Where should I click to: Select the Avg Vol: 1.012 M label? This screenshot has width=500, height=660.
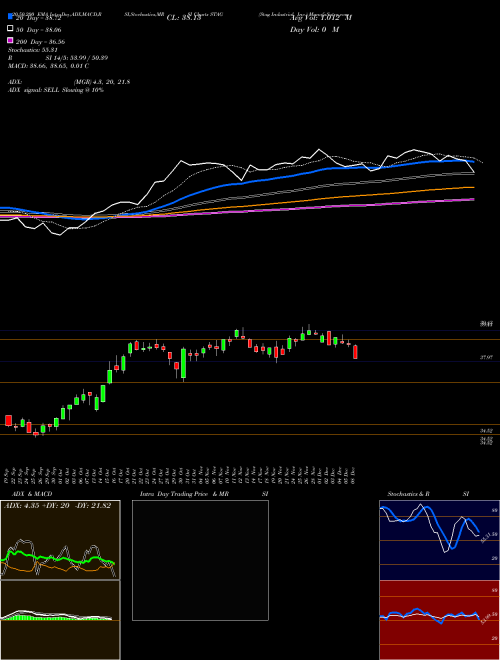pyautogui.click(x=321, y=18)
